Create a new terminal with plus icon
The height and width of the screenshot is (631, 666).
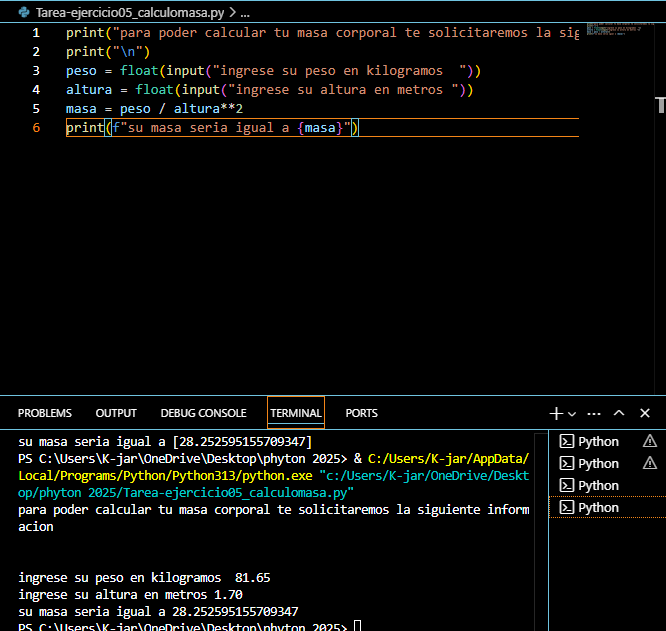[x=556, y=413]
